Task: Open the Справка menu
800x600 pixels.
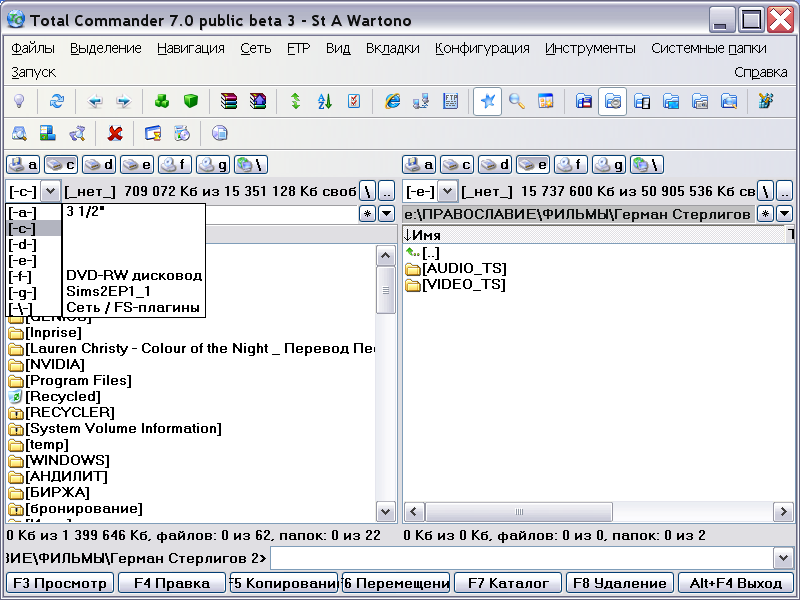Action: (x=761, y=72)
